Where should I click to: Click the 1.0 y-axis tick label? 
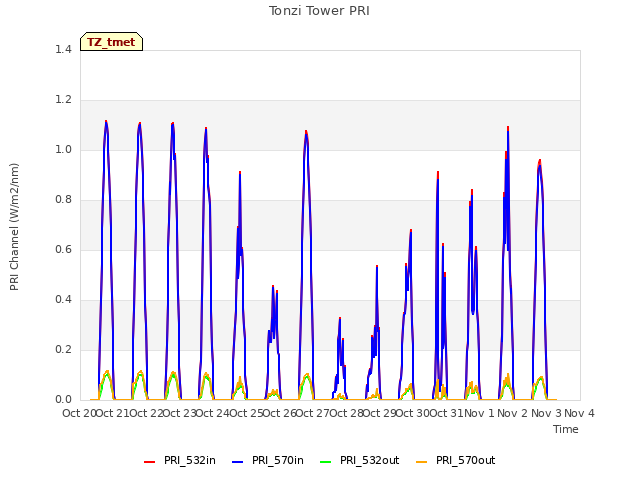point(63,149)
